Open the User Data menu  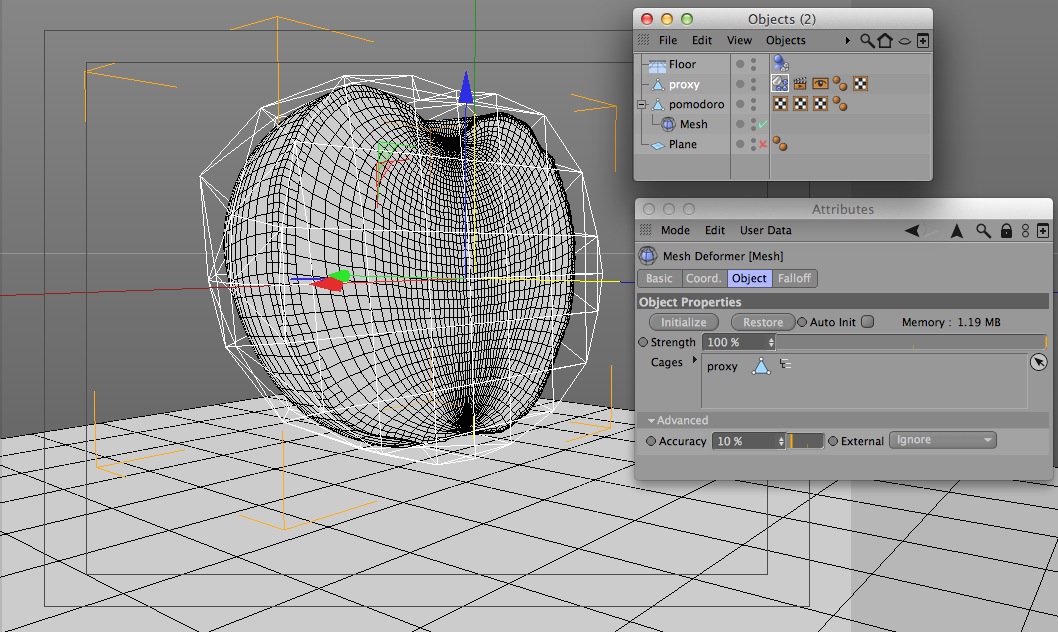pos(765,230)
